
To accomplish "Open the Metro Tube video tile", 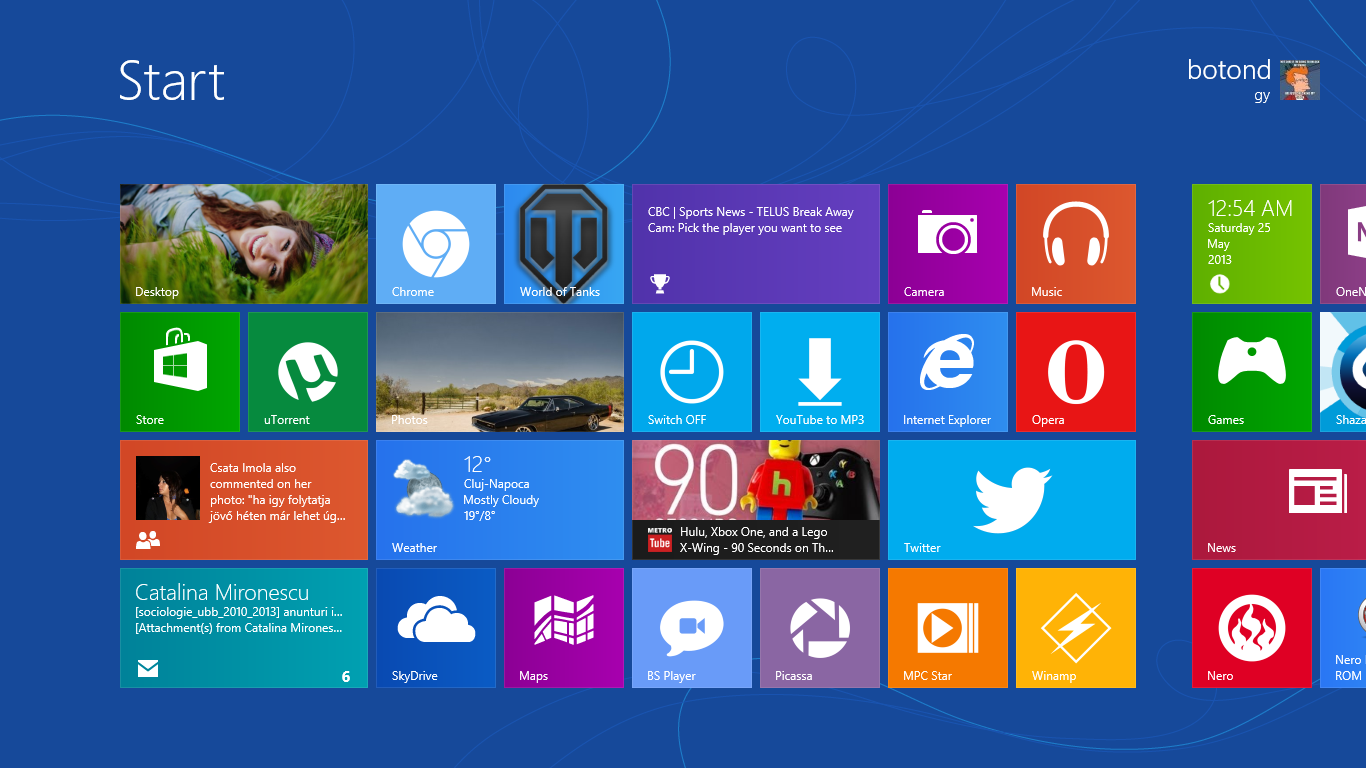I will click(756, 500).
